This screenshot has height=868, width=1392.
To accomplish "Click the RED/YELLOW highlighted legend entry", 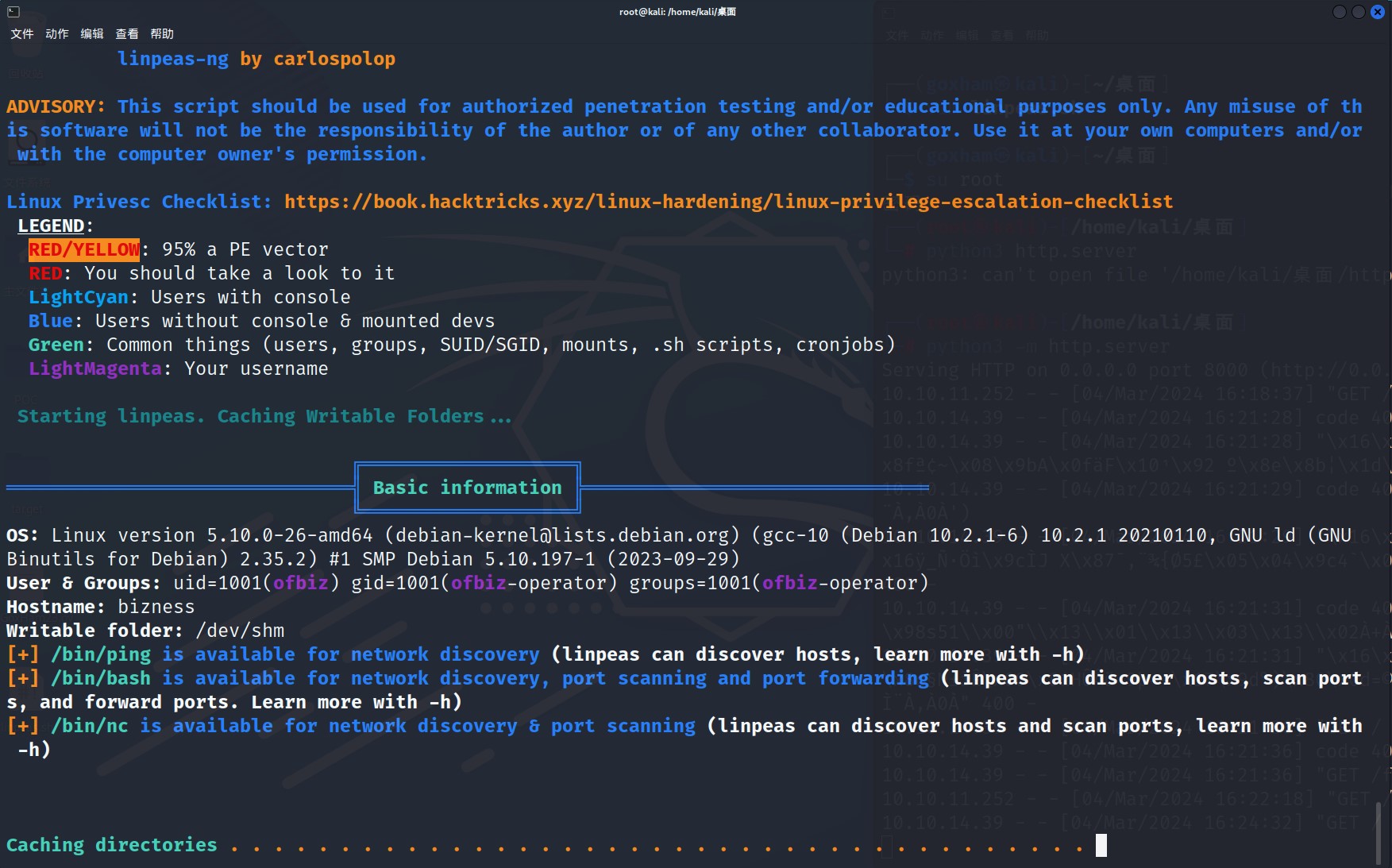I will coord(84,249).
